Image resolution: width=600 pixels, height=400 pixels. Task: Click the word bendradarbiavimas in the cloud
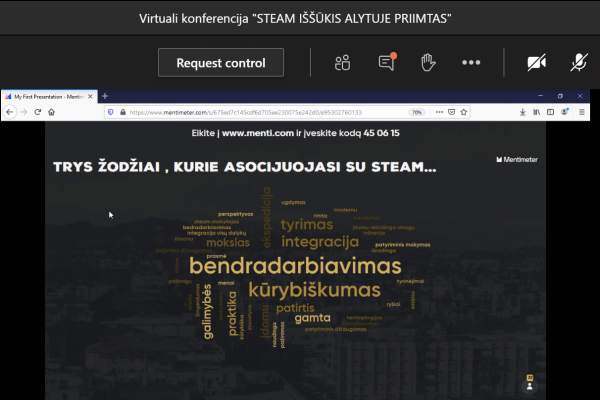click(295, 266)
